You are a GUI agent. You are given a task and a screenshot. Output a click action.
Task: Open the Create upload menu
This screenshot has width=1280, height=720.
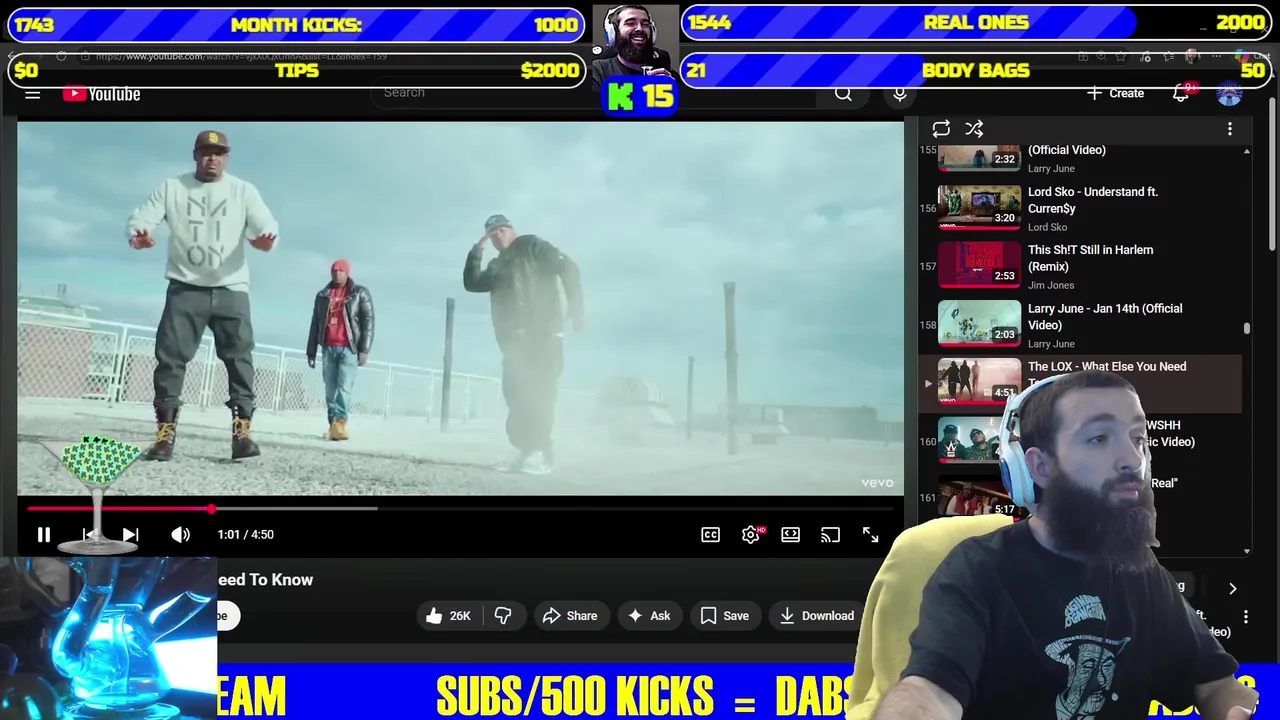[1115, 93]
